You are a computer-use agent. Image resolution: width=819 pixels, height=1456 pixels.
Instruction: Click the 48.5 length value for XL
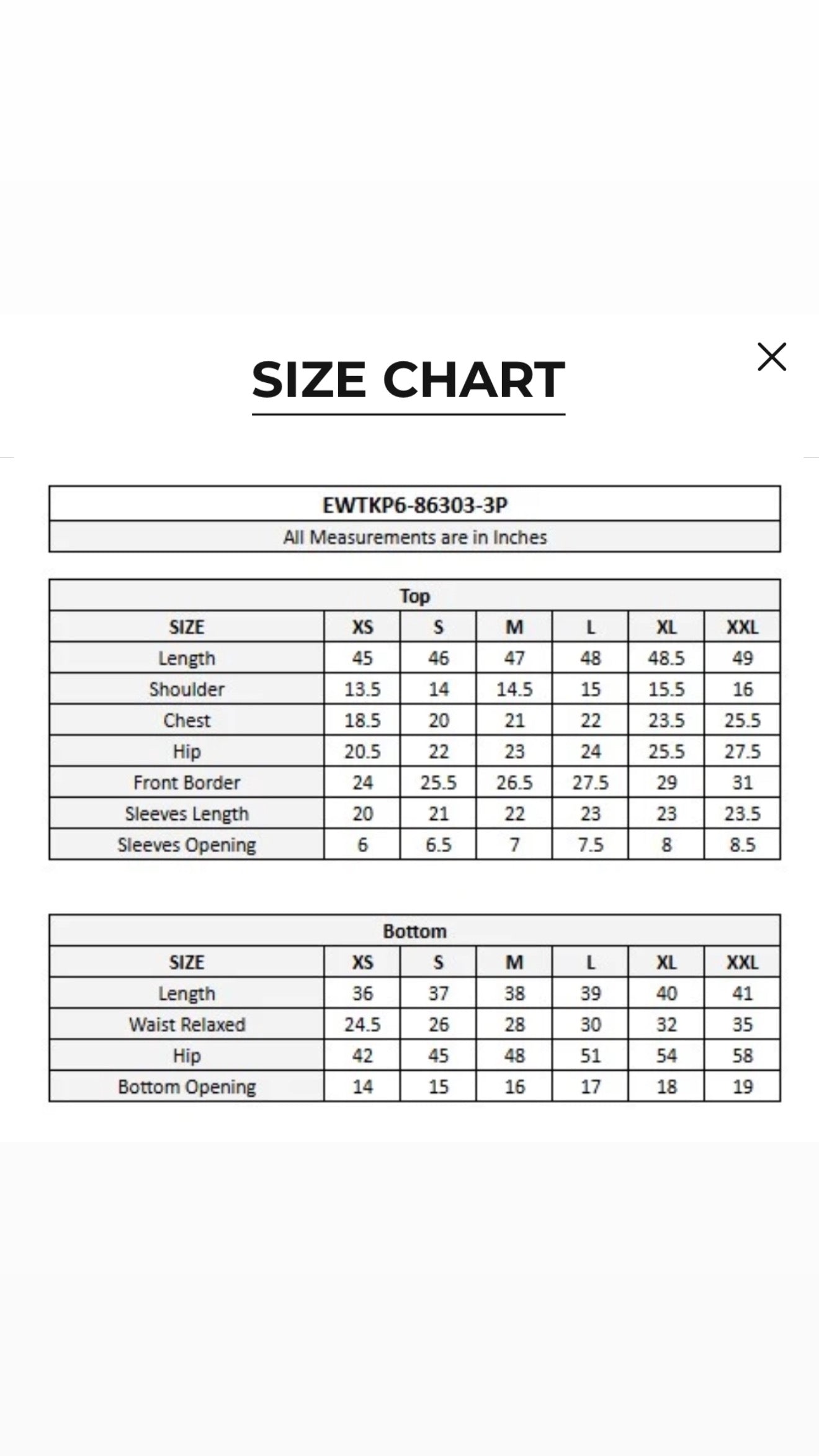[x=666, y=658]
